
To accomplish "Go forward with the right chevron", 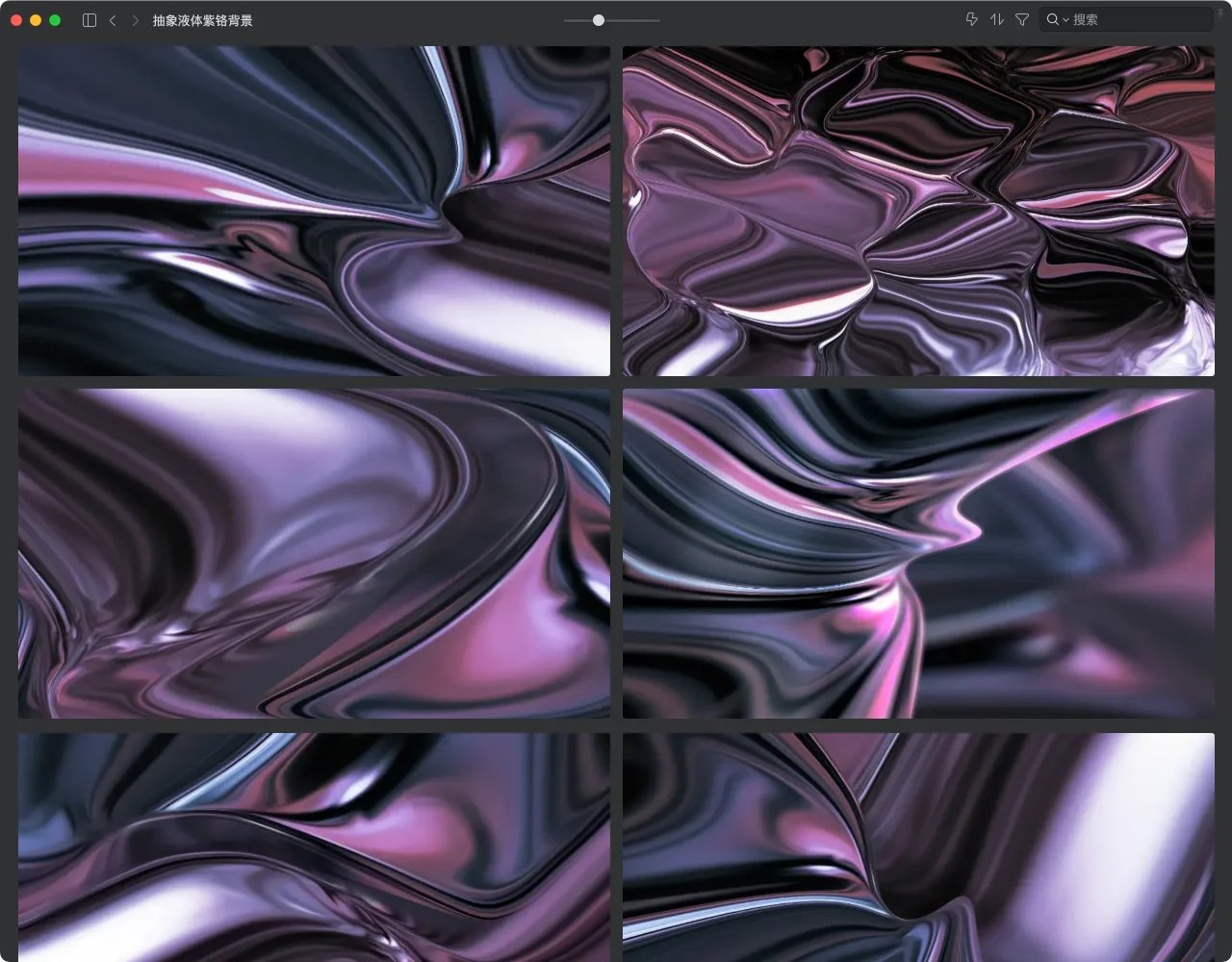I will tap(135, 20).
